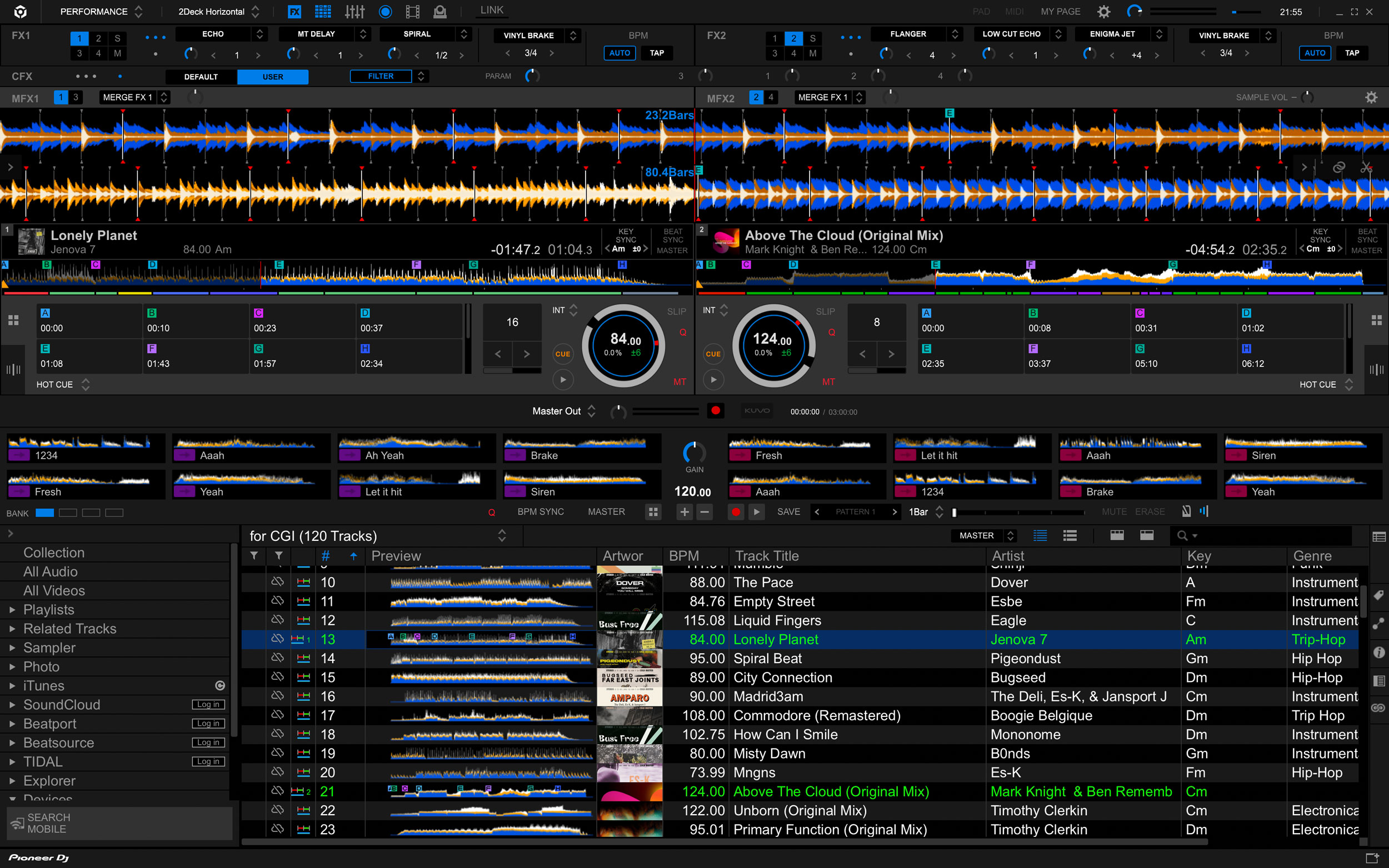1389x868 pixels.
Task: Click the scissors beat-grid edit icon
Action: (x=1366, y=167)
